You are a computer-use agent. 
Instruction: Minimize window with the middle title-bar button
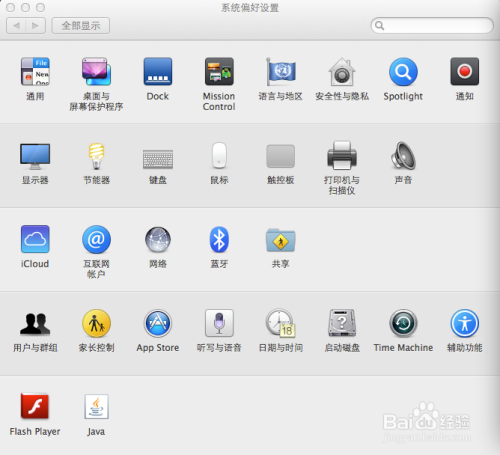point(26,7)
